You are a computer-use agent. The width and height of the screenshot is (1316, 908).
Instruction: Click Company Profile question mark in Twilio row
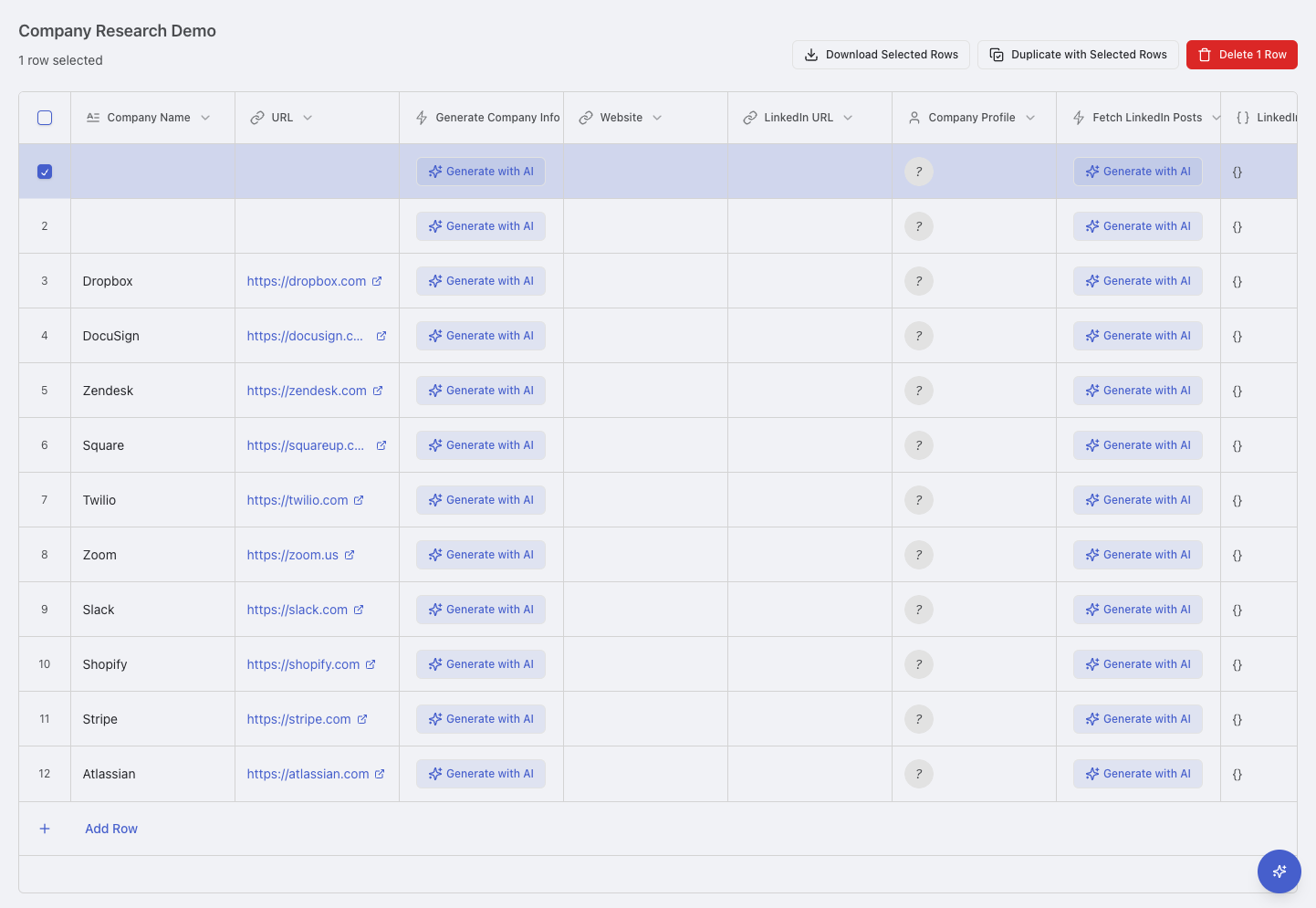coord(919,500)
